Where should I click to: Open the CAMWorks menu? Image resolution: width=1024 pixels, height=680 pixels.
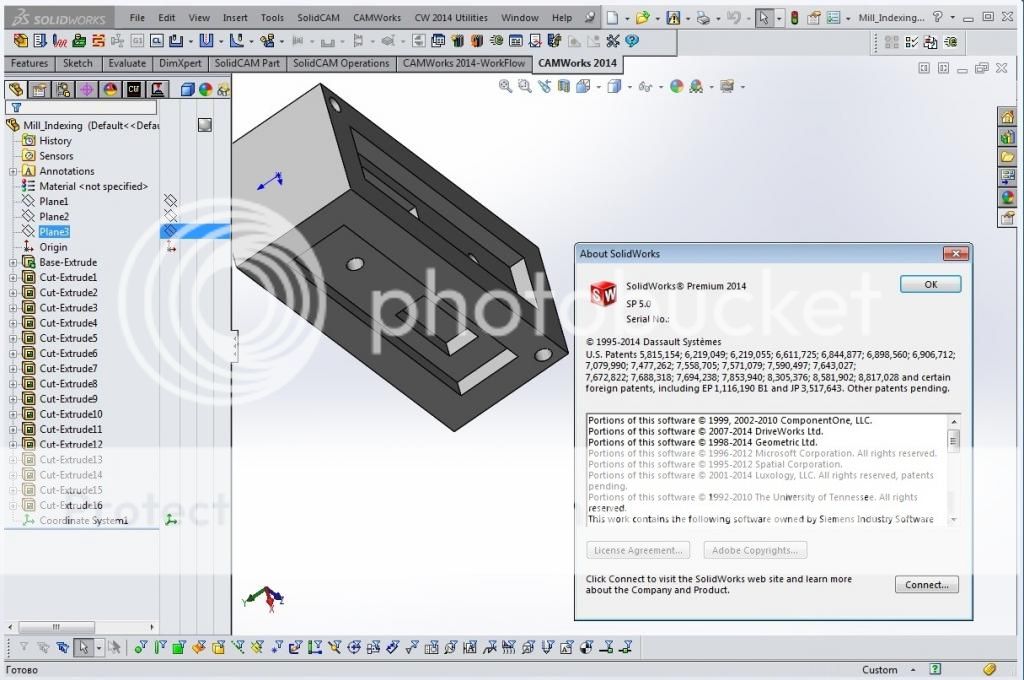point(377,18)
